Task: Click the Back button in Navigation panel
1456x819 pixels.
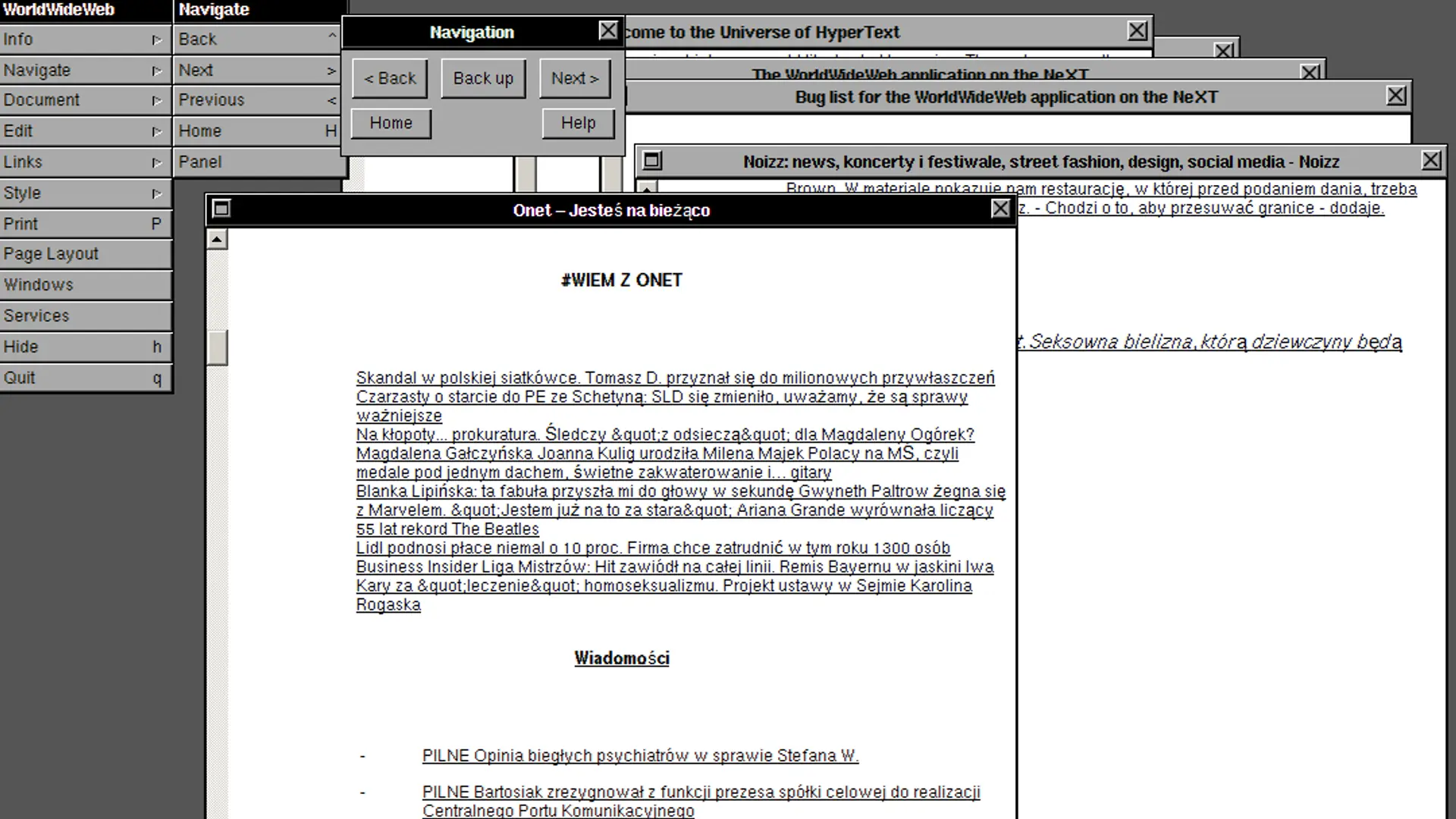Action: [389, 77]
